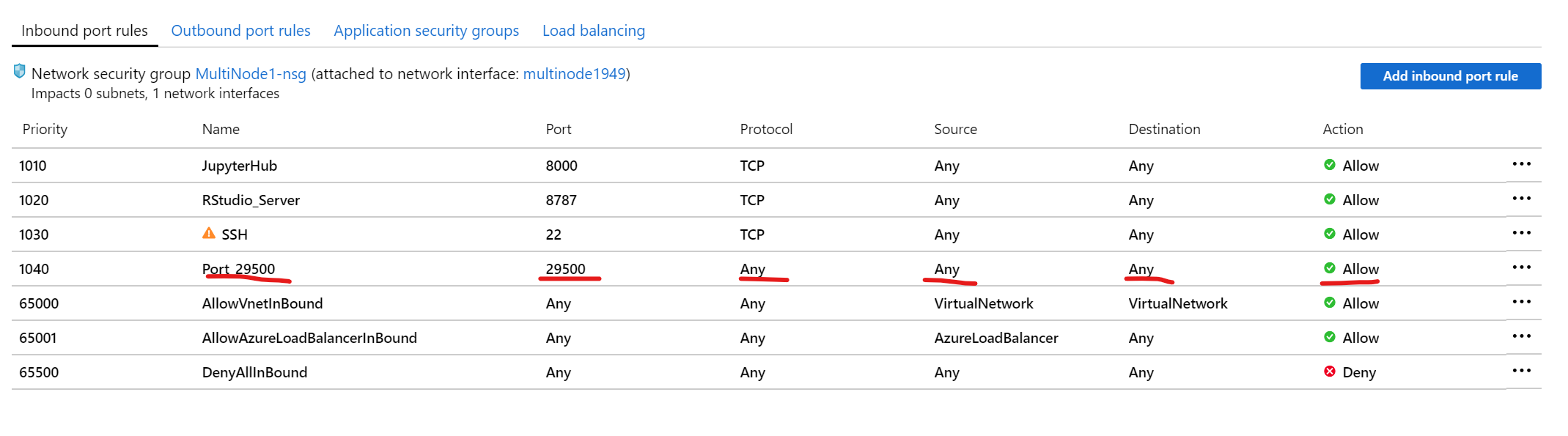Open the ellipsis menu for Port_29500 rule
The height and width of the screenshot is (436, 1568).
(x=1521, y=267)
